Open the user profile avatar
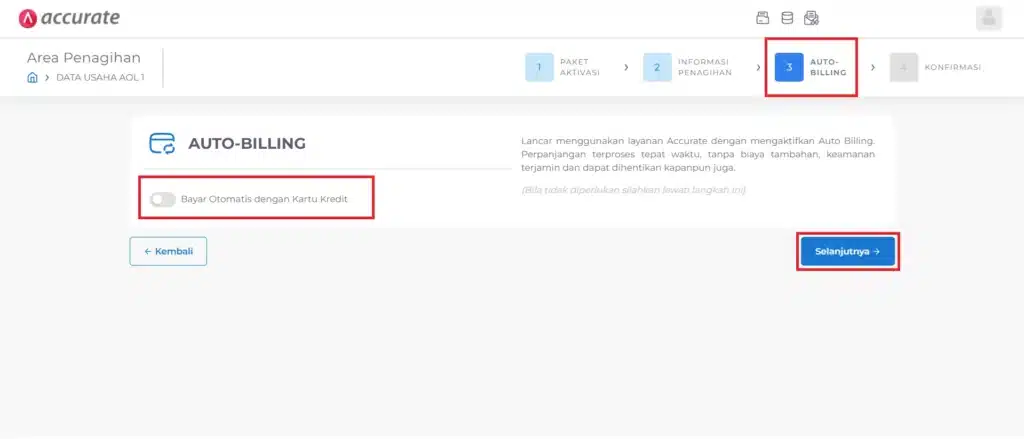1024x439 pixels. click(x=989, y=18)
